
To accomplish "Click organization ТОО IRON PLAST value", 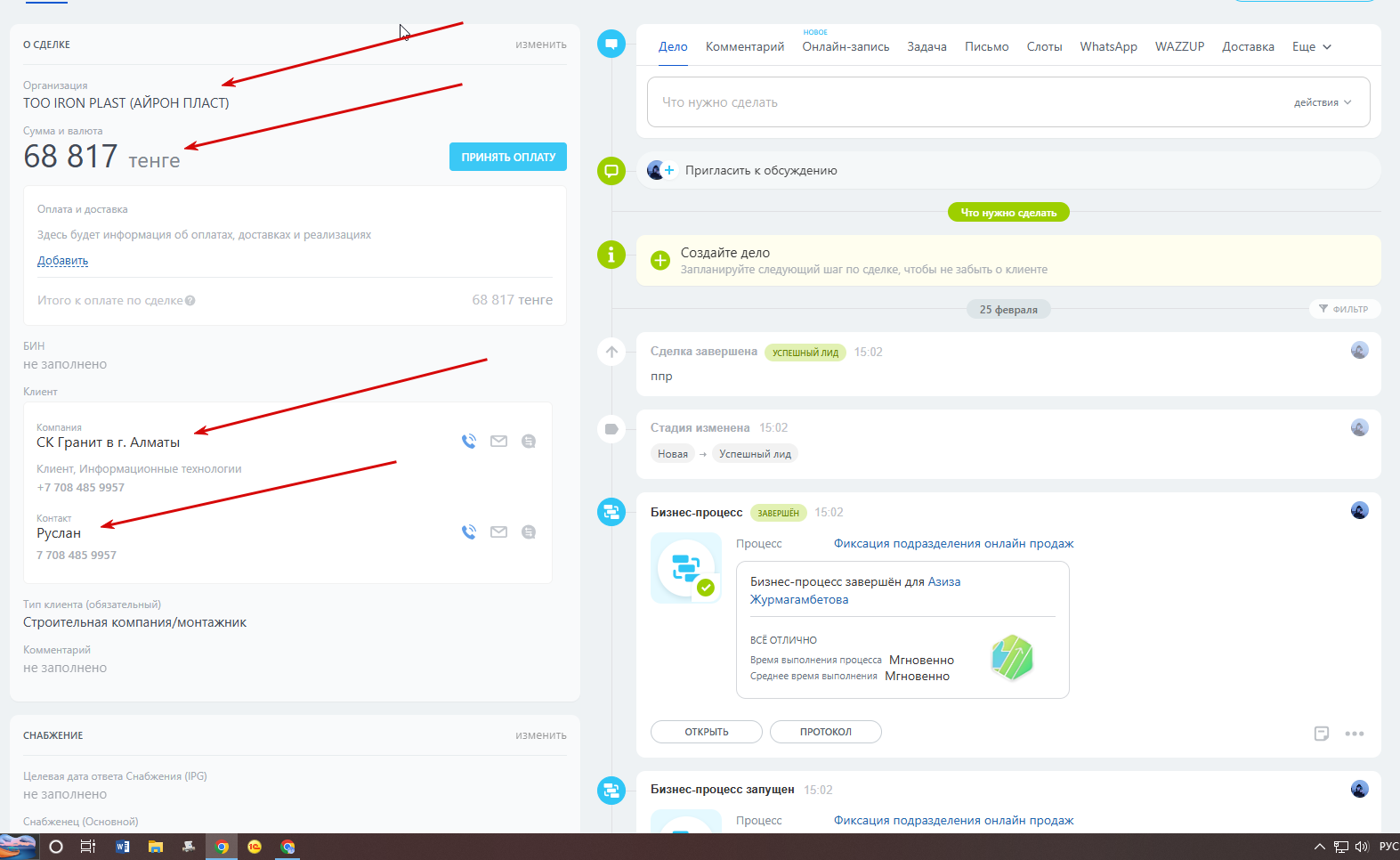I will click(x=126, y=103).
